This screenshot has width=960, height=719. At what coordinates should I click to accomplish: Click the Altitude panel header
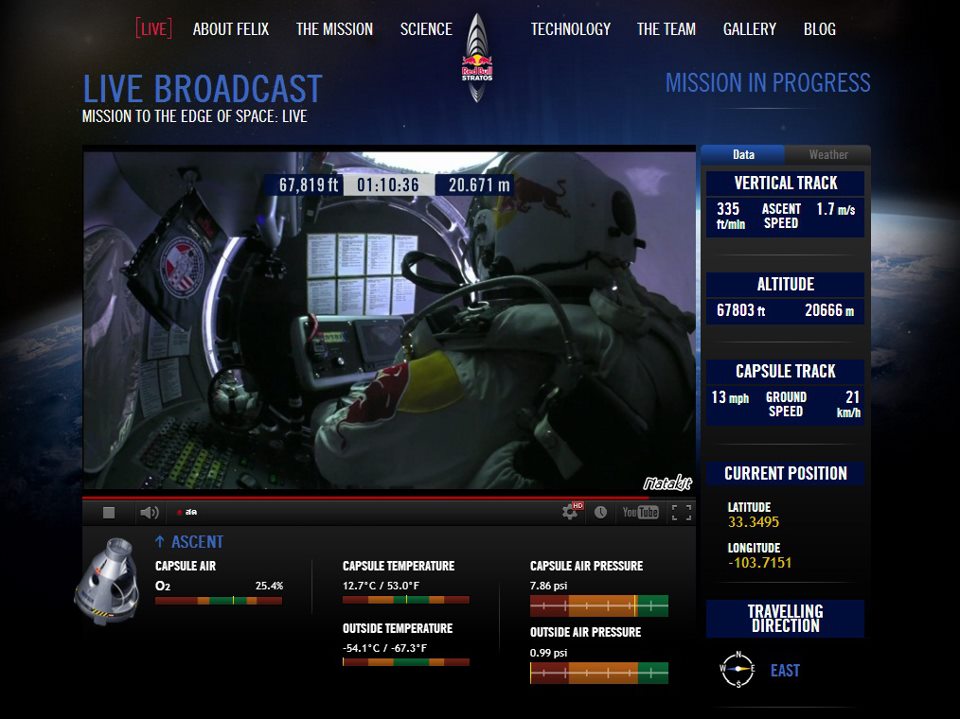click(786, 284)
